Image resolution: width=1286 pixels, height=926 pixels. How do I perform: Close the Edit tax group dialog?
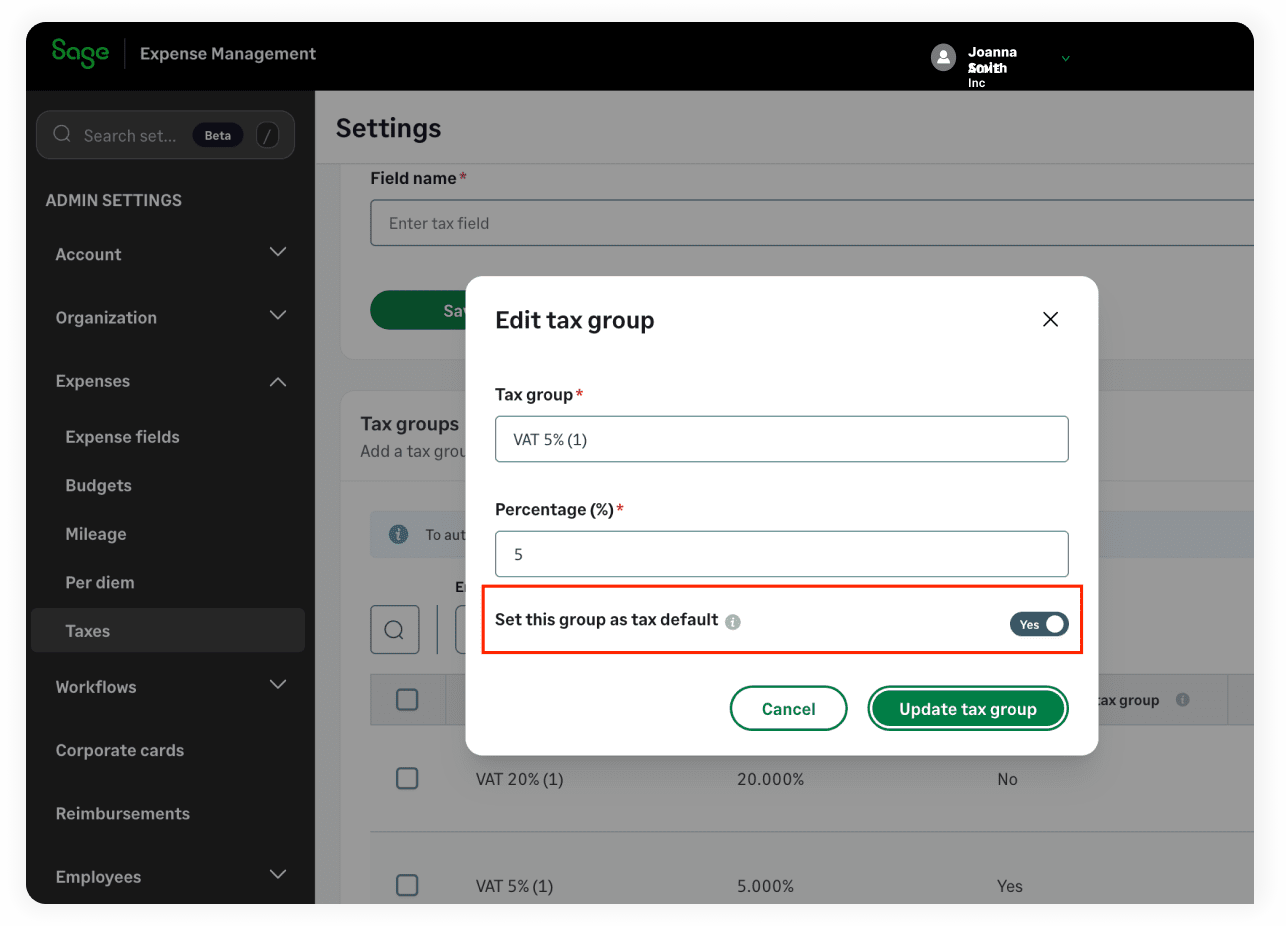pyautogui.click(x=1050, y=319)
